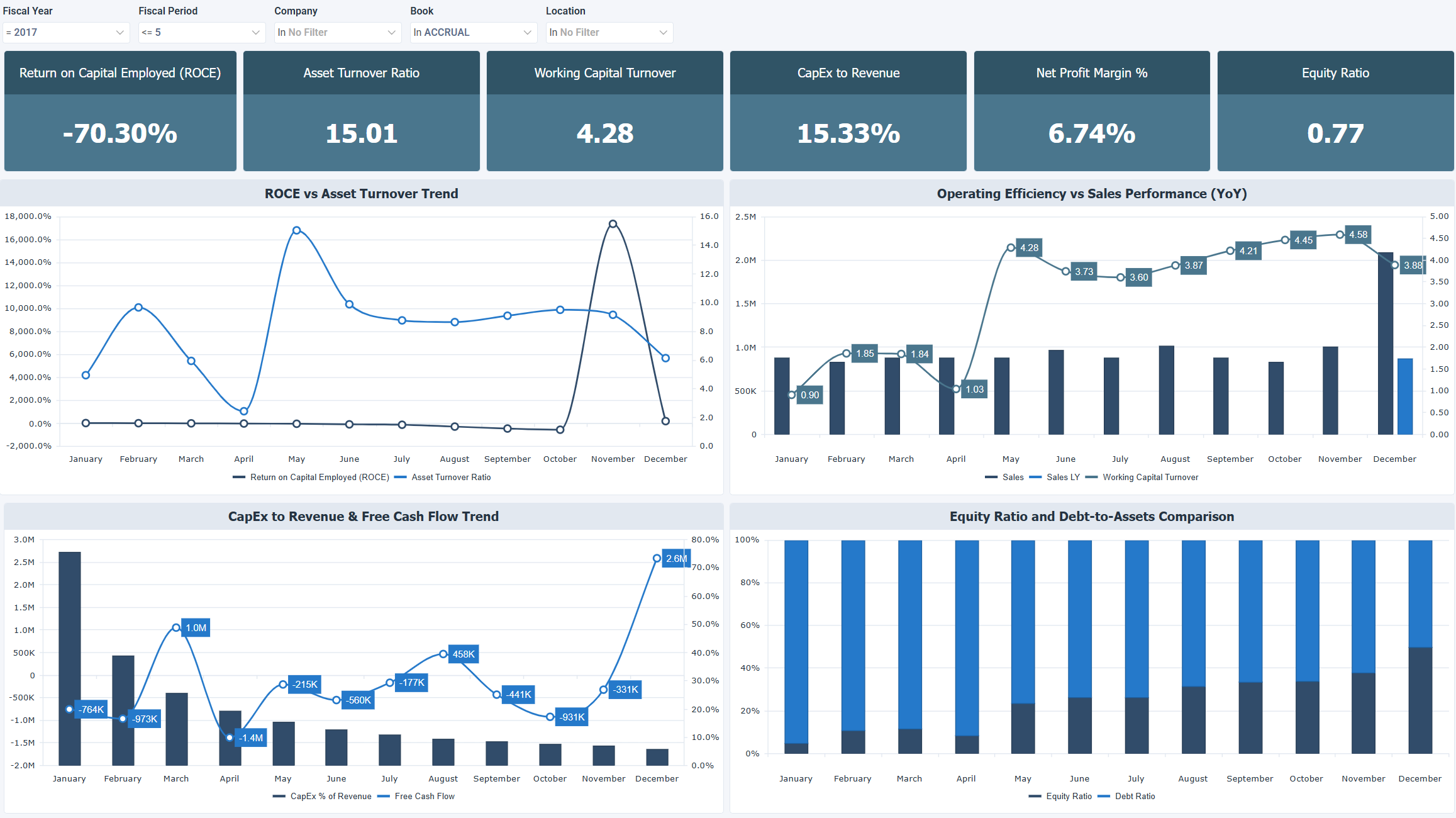Select the Return on Capital Employed KPI card
The image size is (1456, 818).
coord(119,111)
